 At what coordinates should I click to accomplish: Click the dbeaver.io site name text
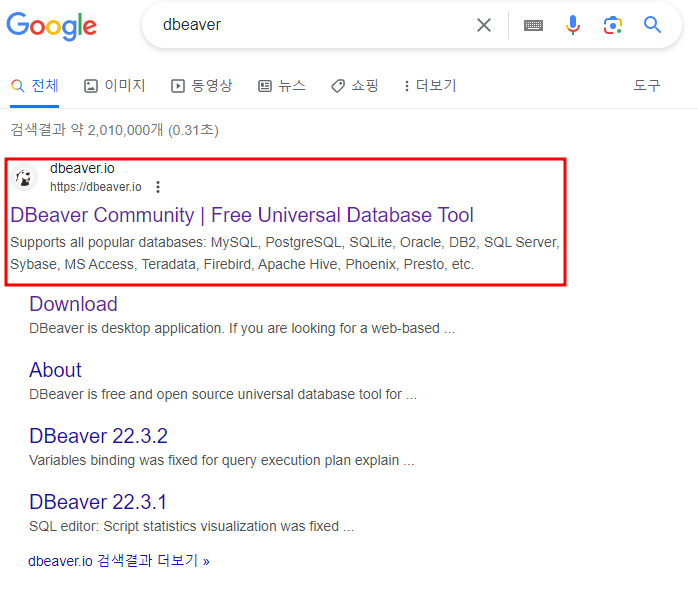82,168
